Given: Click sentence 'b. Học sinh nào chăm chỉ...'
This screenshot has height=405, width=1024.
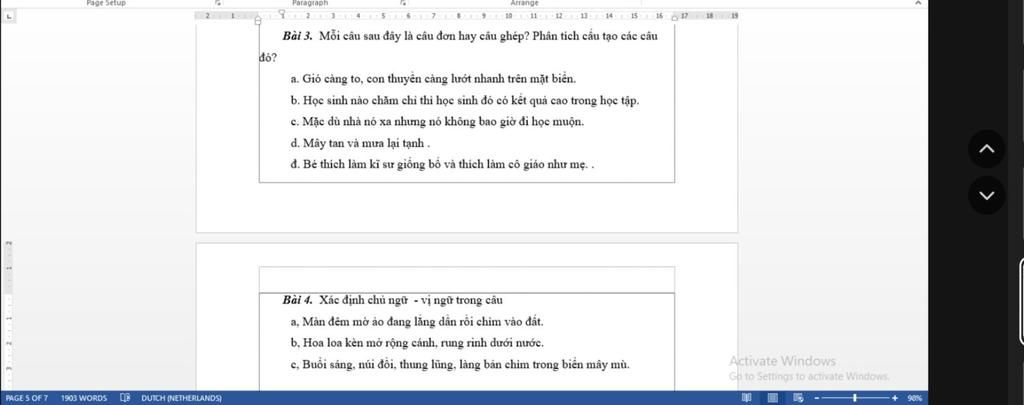Looking at the screenshot, I should [464, 101].
